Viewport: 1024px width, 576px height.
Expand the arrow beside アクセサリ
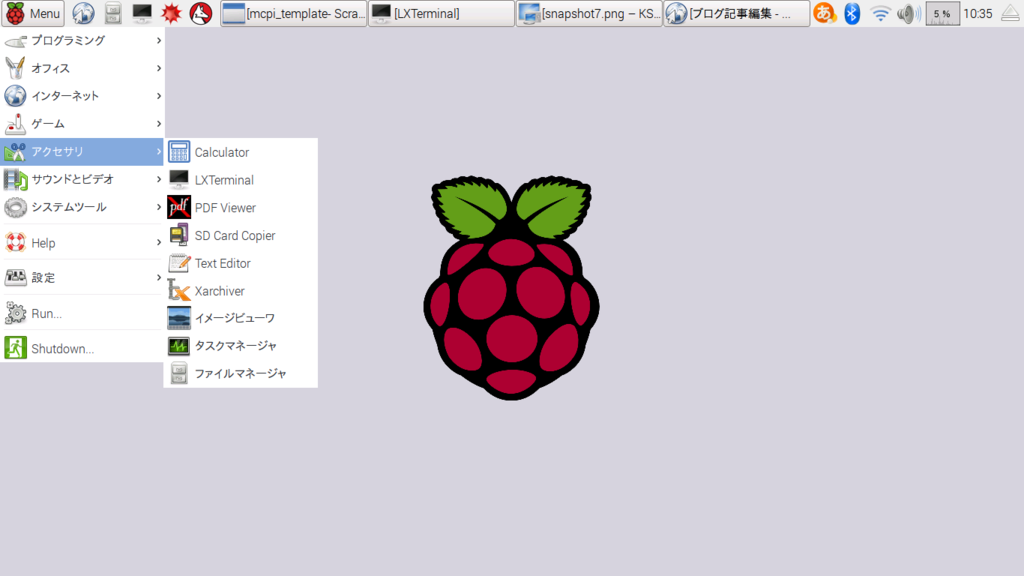coord(159,152)
